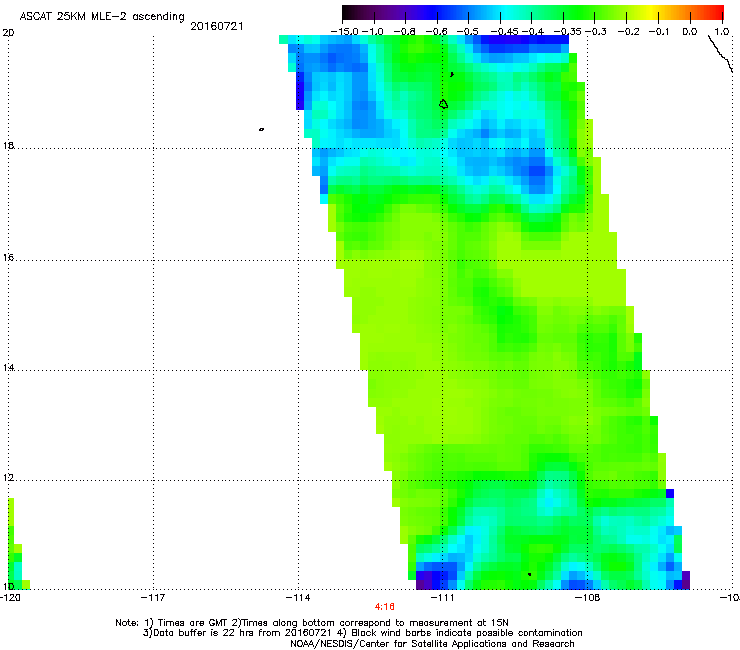Click colorbar label -0.5

[x=468, y=32]
